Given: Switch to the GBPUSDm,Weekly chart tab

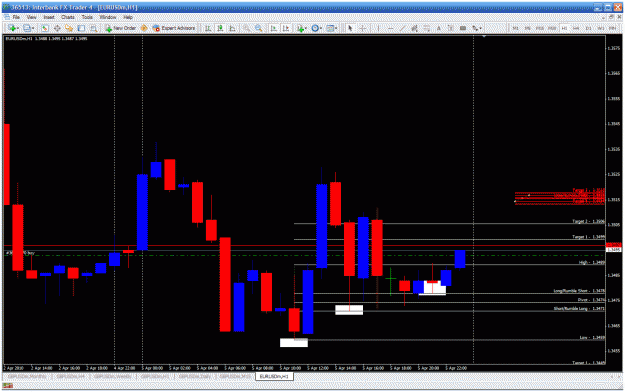Looking at the screenshot, I should (x=113, y=376).
